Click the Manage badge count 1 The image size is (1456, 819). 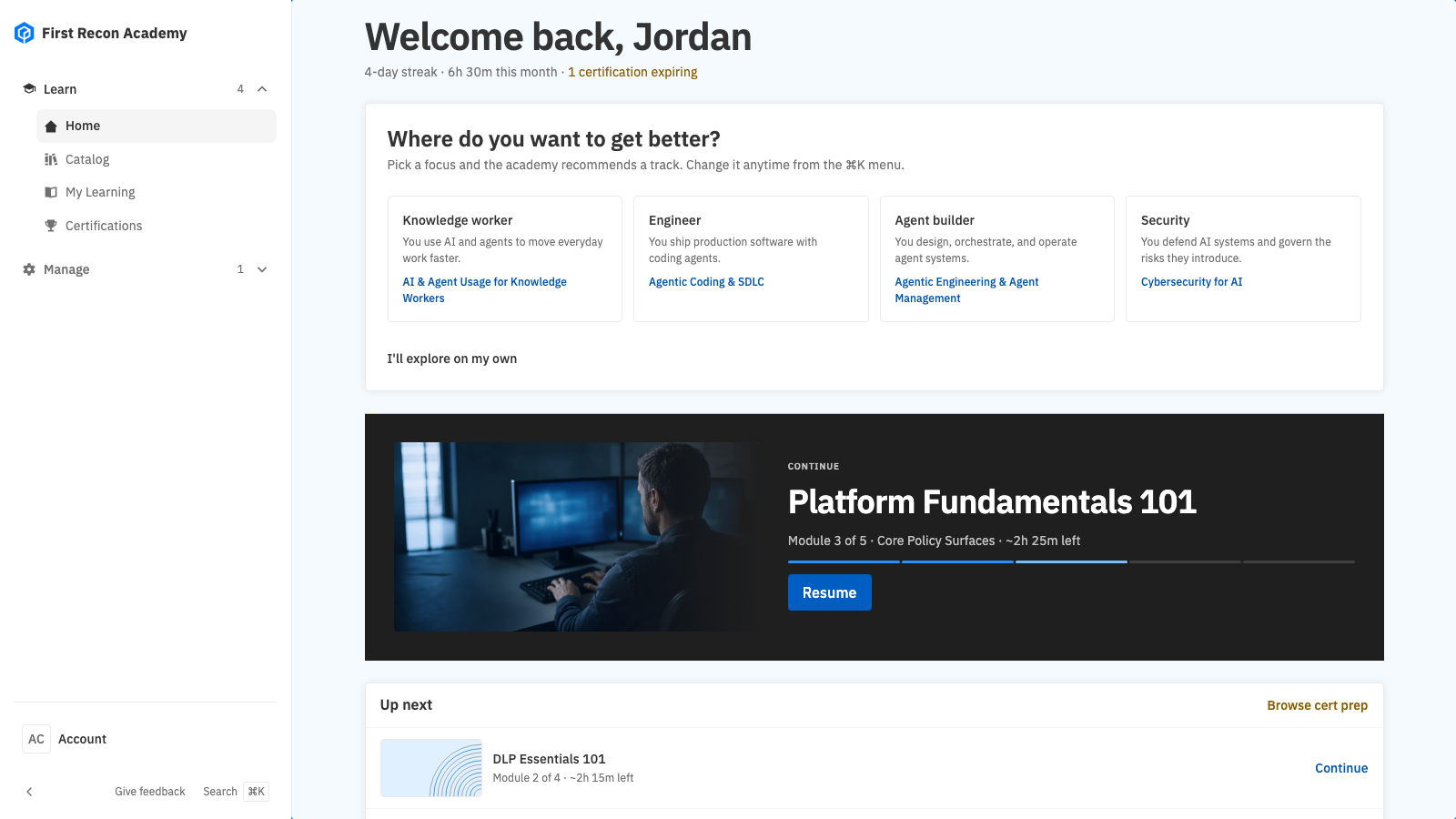pos(240,269)
